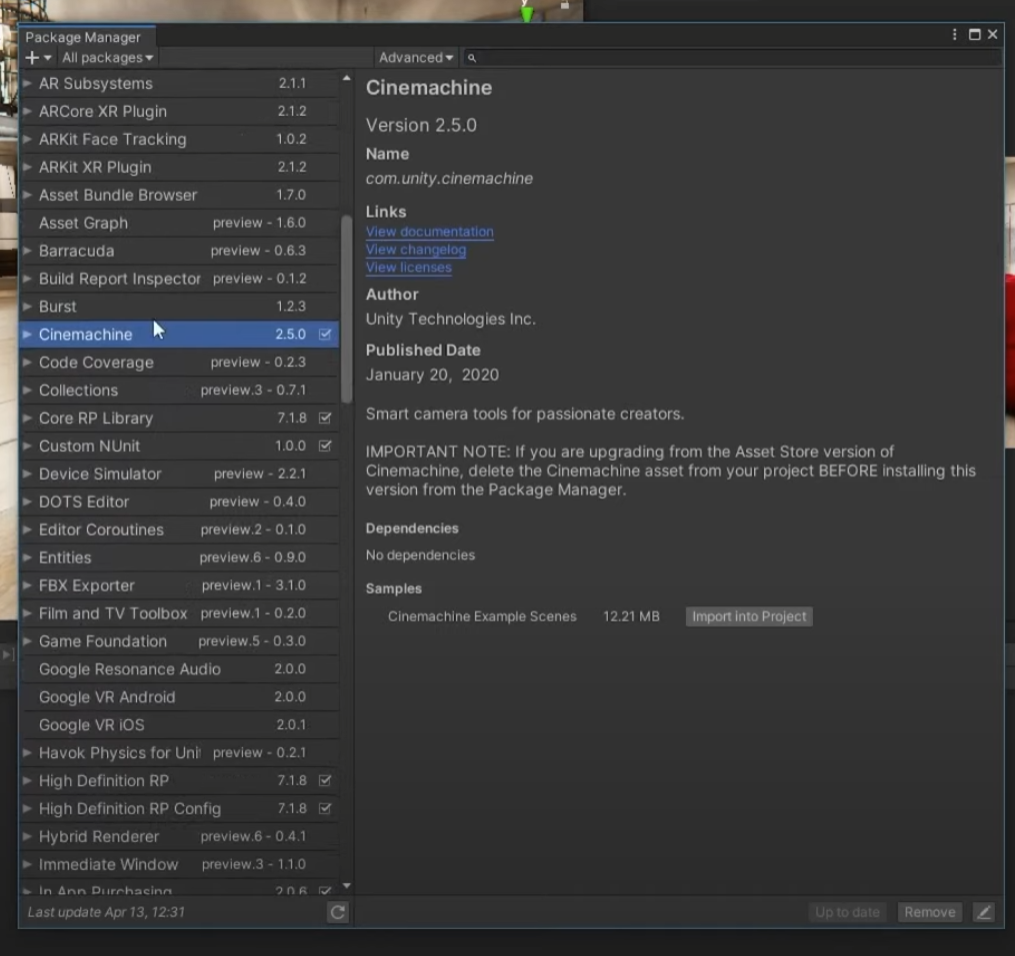
Task: Expand the ARCore XR Plugin arrow
Action: 27,111
